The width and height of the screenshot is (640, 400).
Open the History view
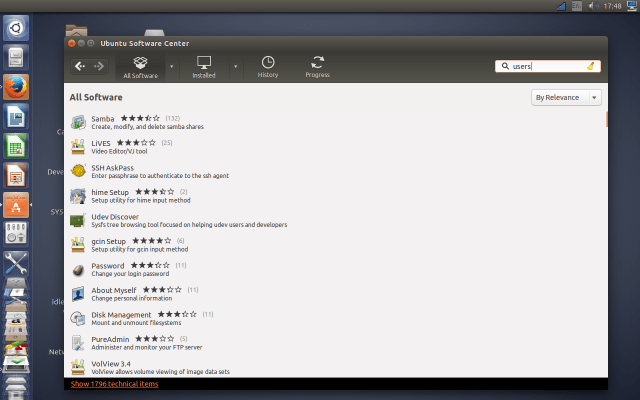tap(268, 66)
